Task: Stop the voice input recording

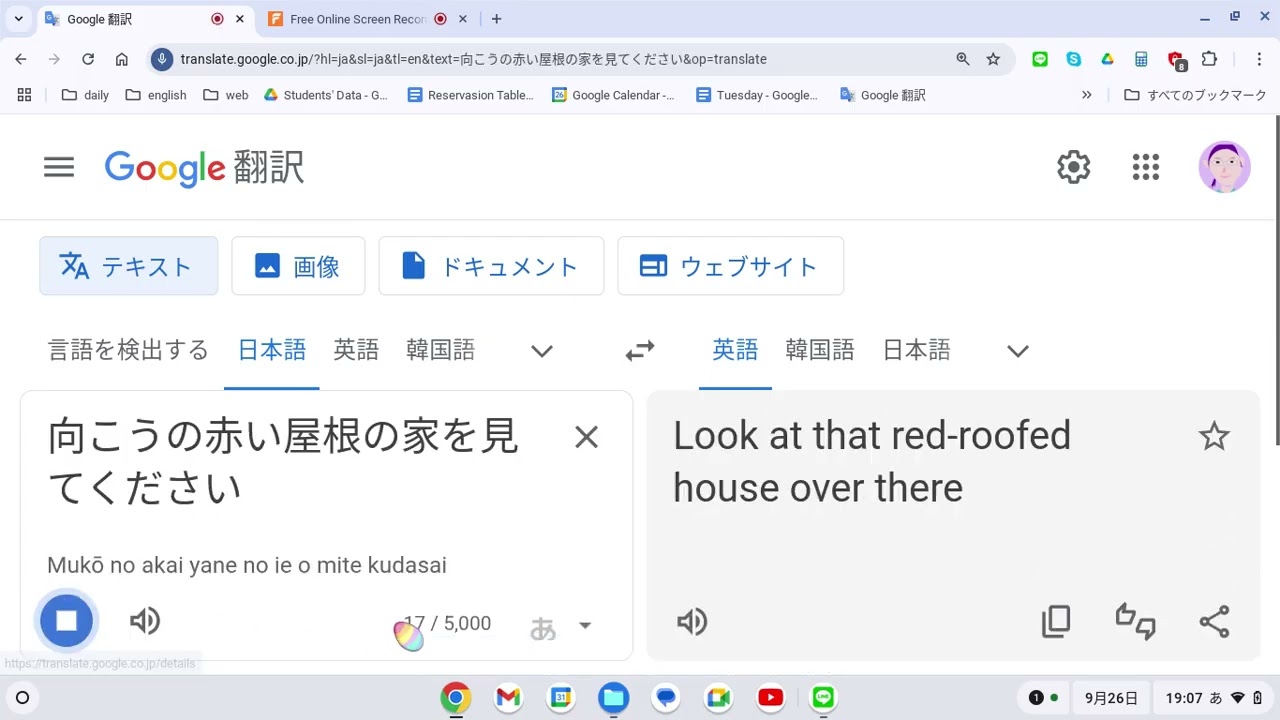Action: pyautogui.click(x=66, y=621)
